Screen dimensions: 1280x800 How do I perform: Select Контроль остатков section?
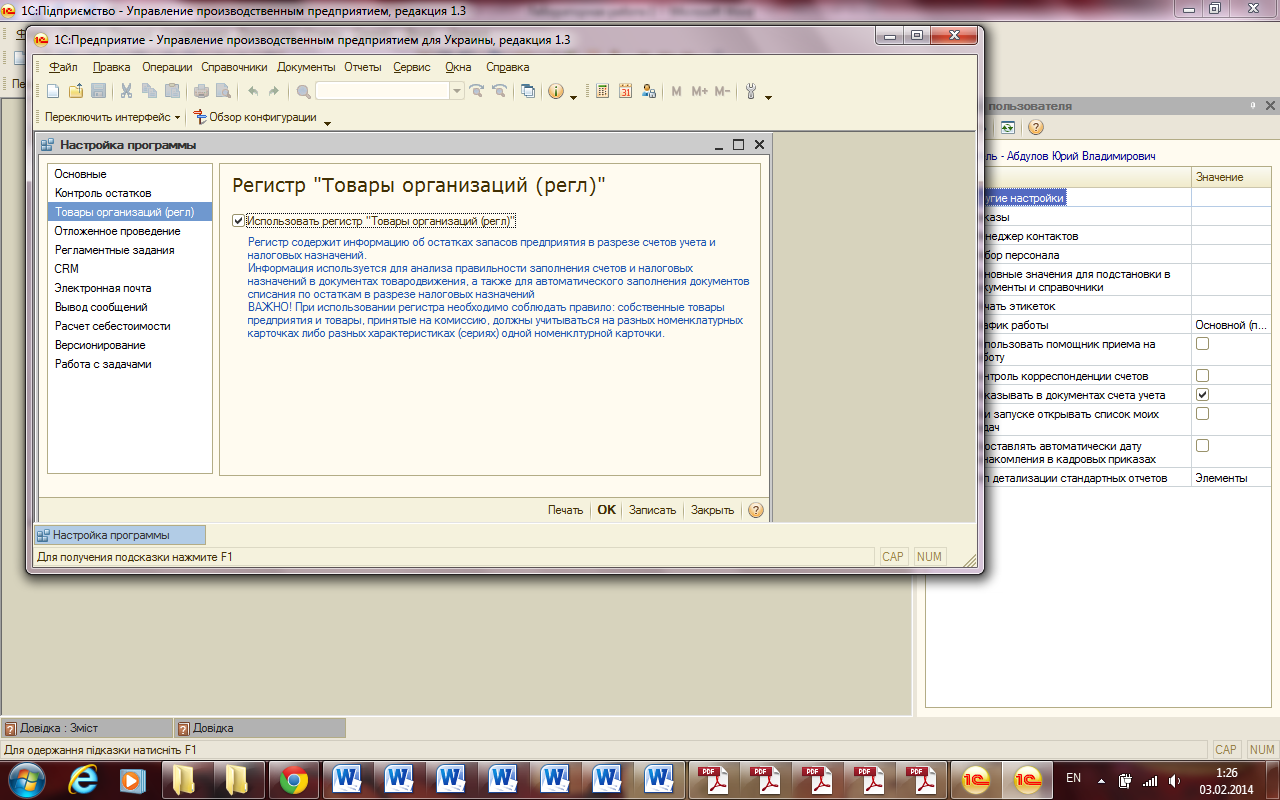point(130,193)
